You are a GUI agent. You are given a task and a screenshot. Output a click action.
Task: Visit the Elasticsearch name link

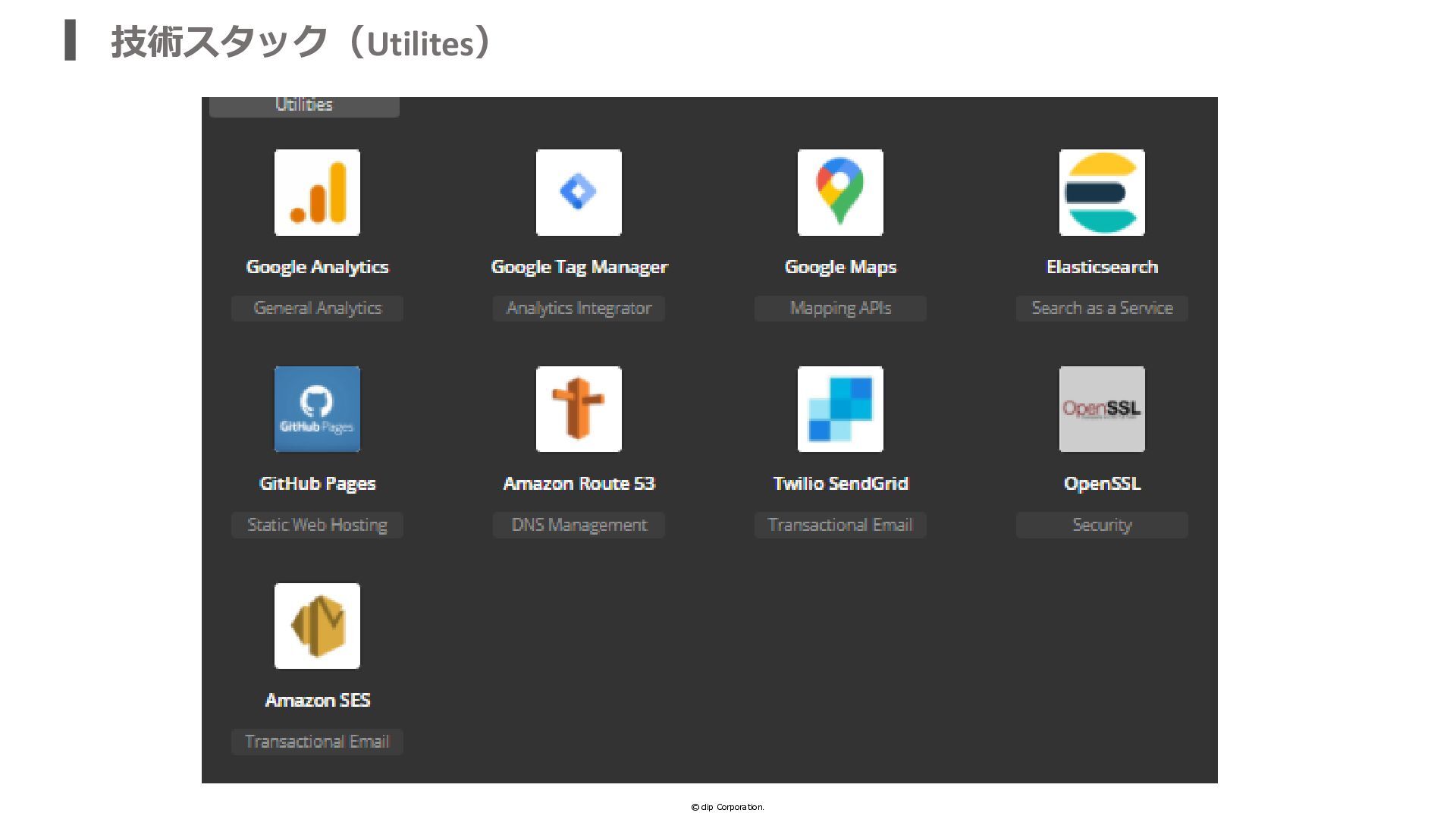[1102, 267]
